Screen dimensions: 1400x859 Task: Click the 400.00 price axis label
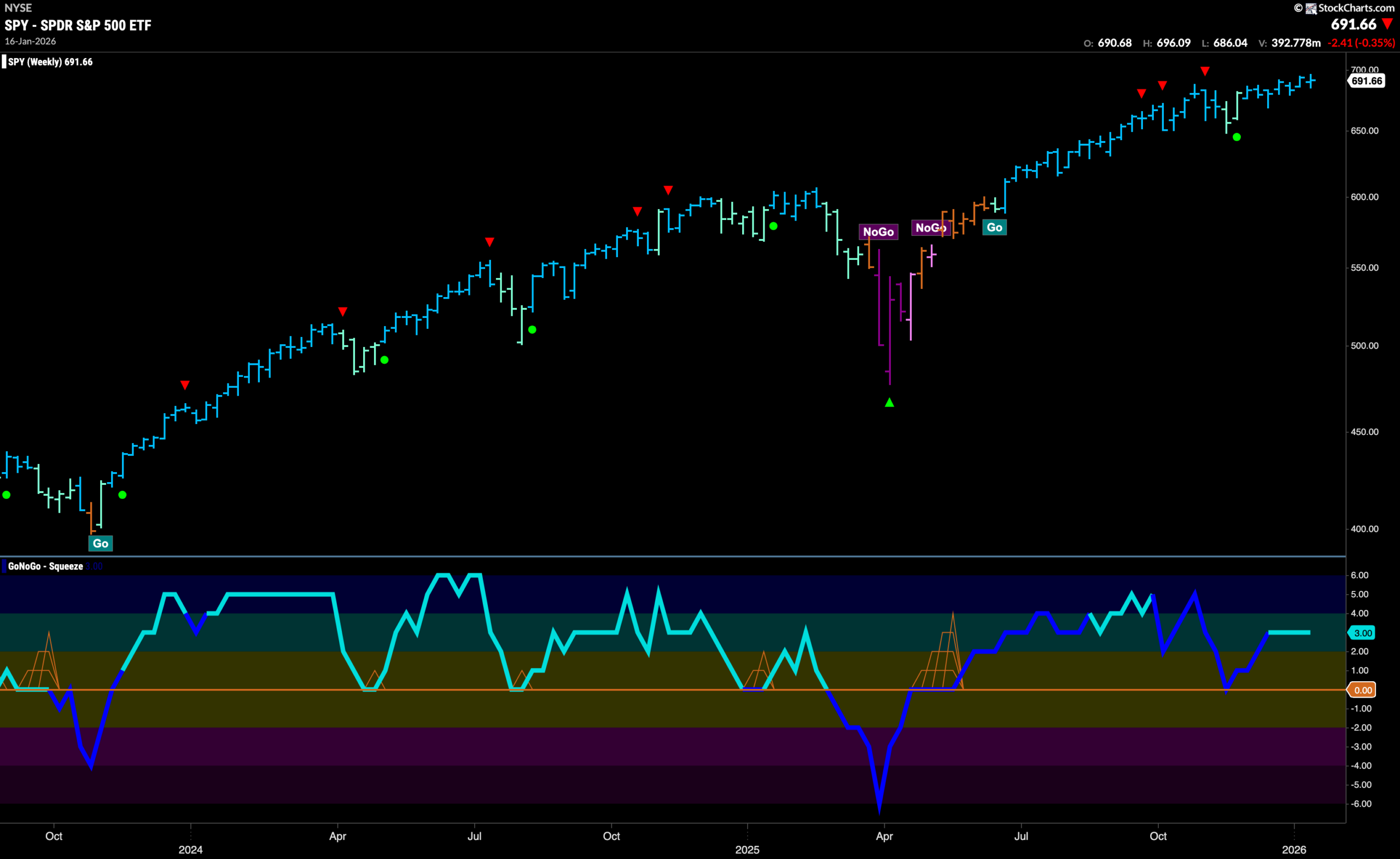pos(1364,529)
